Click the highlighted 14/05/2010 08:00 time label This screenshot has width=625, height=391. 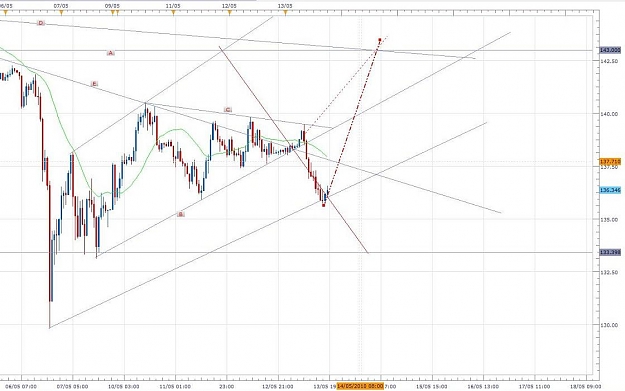[360, 386]
